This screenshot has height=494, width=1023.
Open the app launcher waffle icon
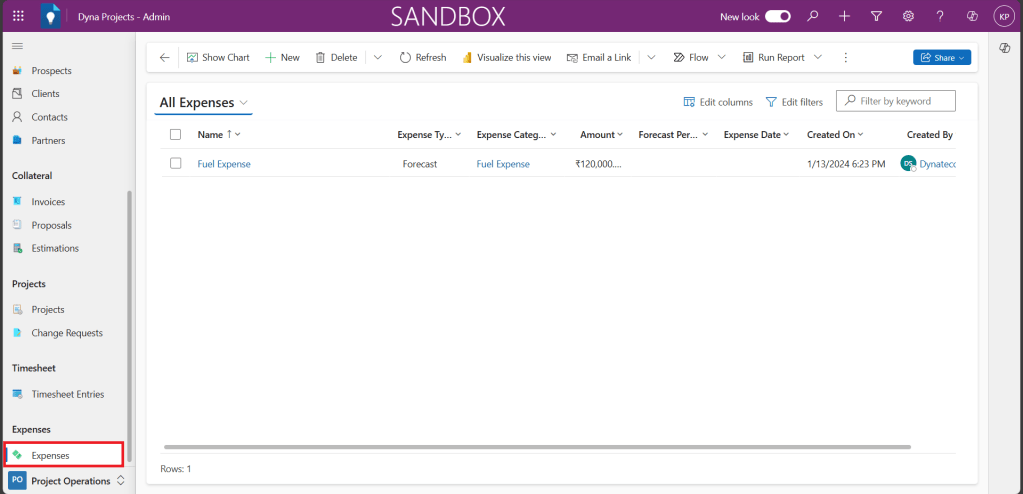pos(18,16)
